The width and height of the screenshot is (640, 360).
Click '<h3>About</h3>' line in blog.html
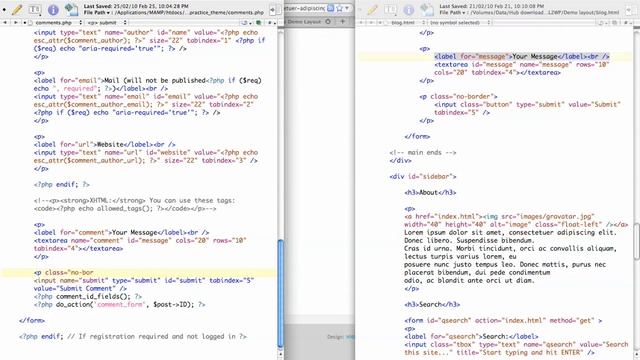pyautogui.click(x=430, y=192)
